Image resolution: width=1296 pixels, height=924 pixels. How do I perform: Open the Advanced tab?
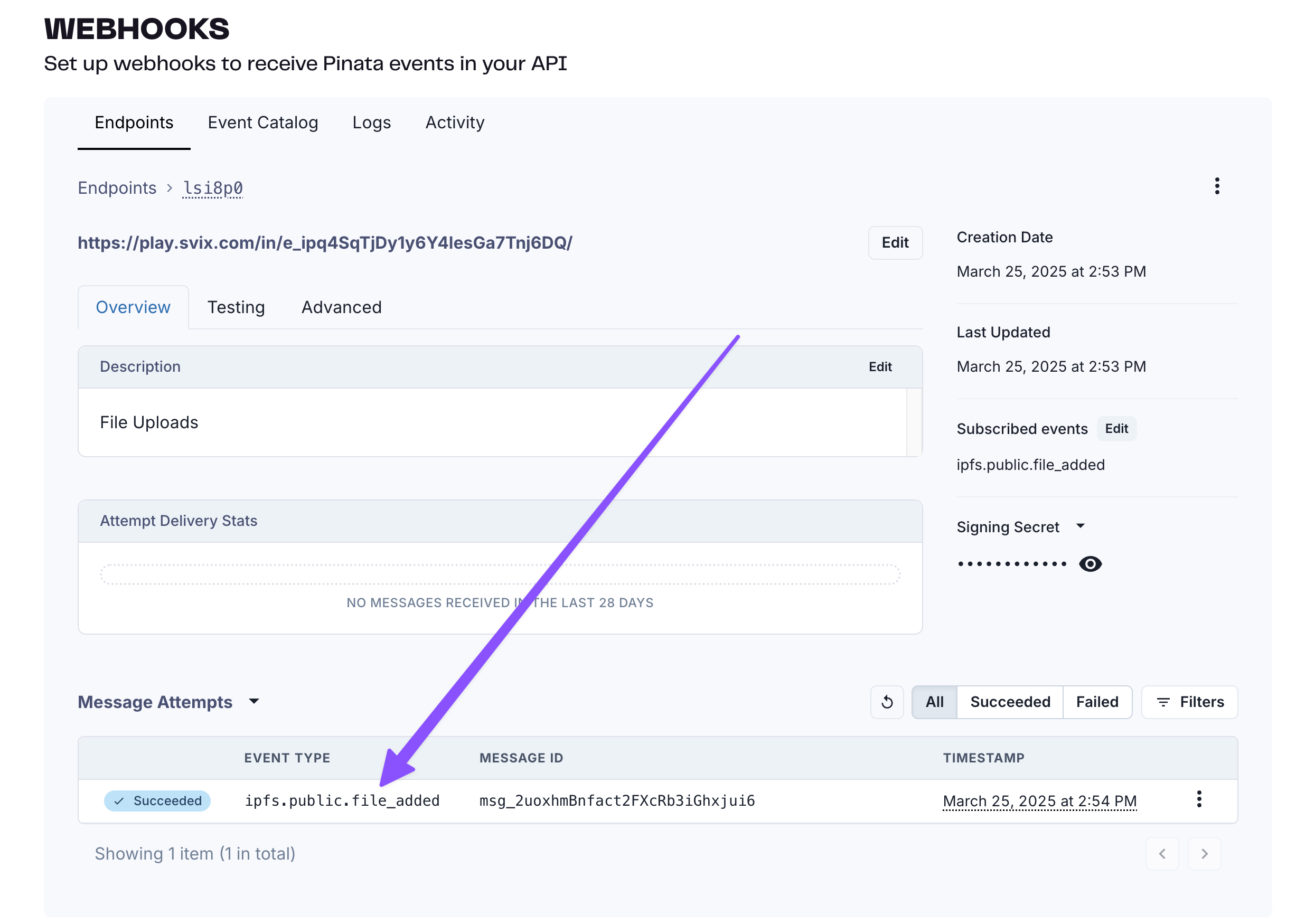pos(341,307)
